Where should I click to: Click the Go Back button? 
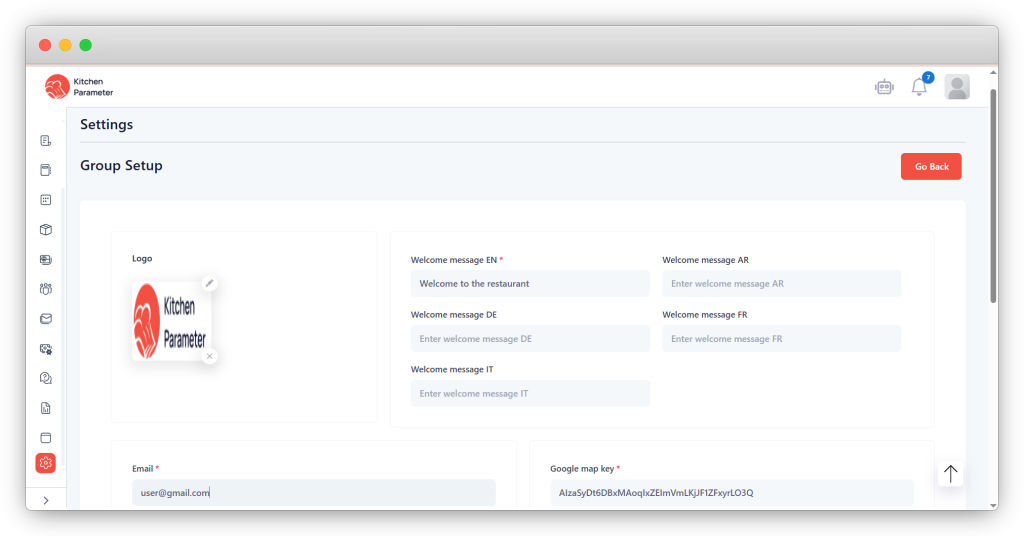[x=931, y=166]
